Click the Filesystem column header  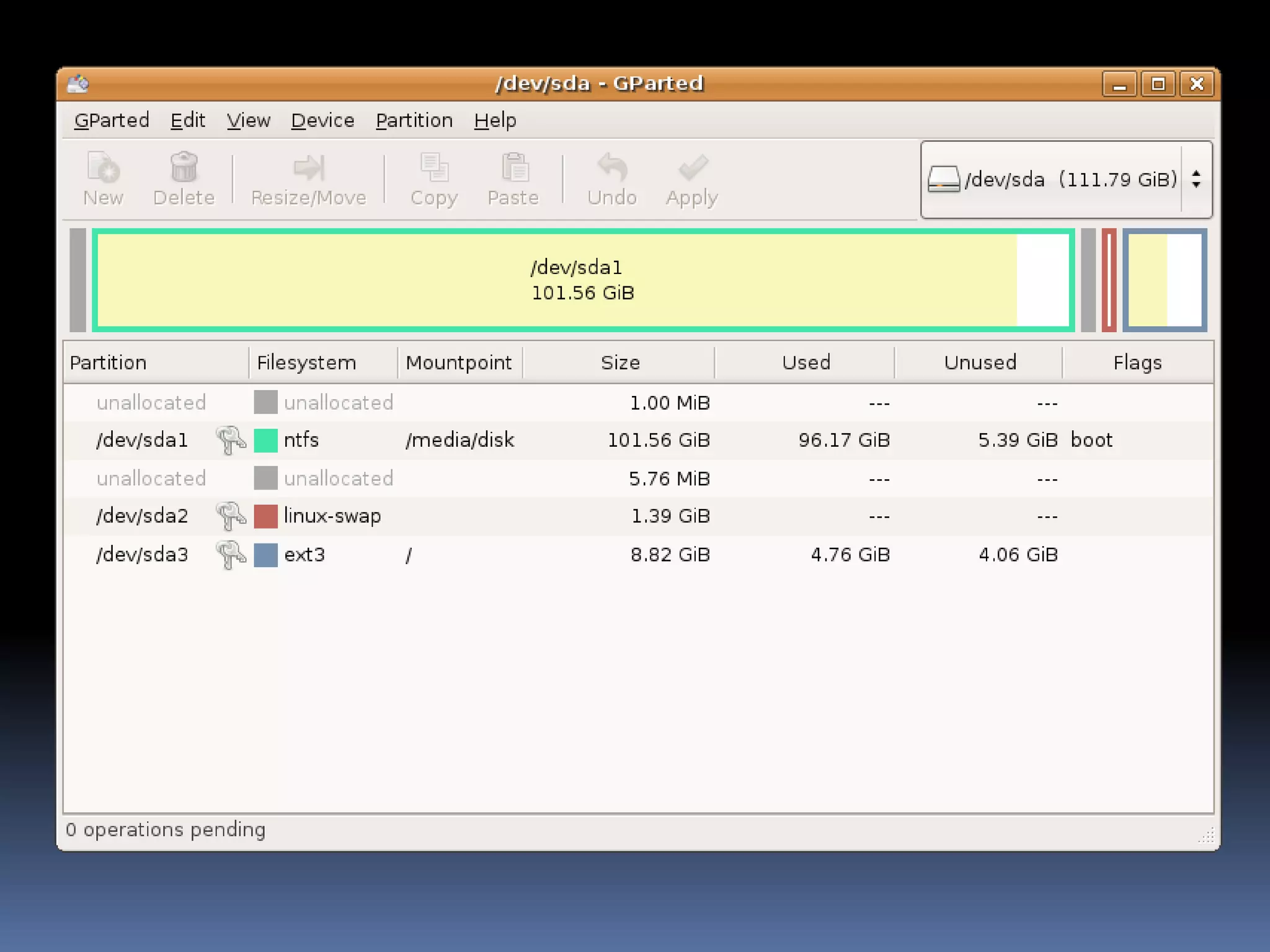tap(306, 363)
